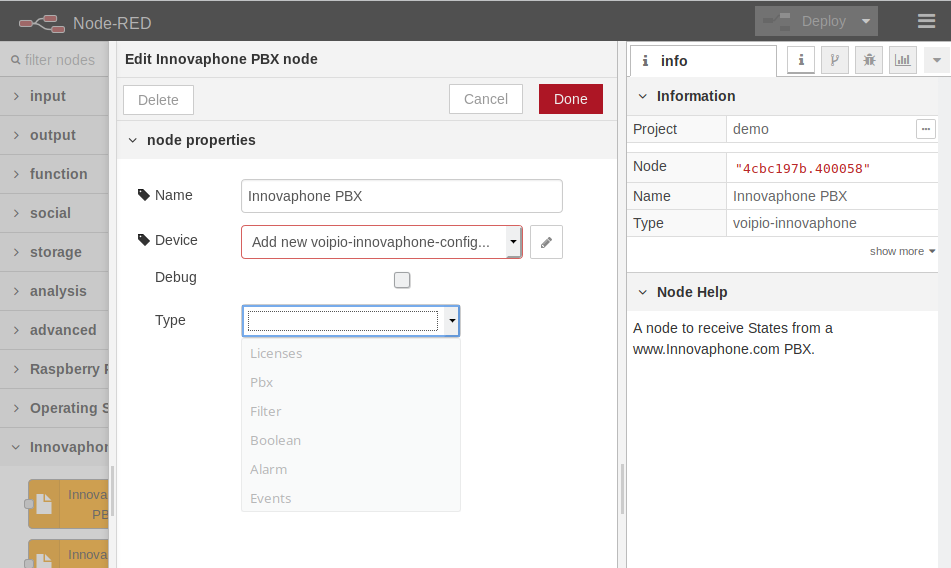The height and width of the screenshot is (568, 951).
Task: Open the info sidebar icon tab
Action: pos(800,60)
